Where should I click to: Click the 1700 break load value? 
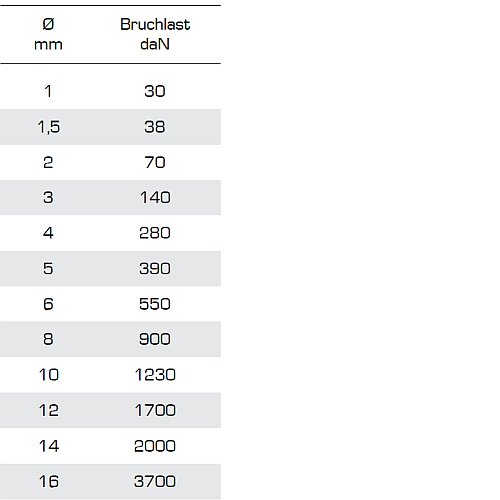click(155, 410)
